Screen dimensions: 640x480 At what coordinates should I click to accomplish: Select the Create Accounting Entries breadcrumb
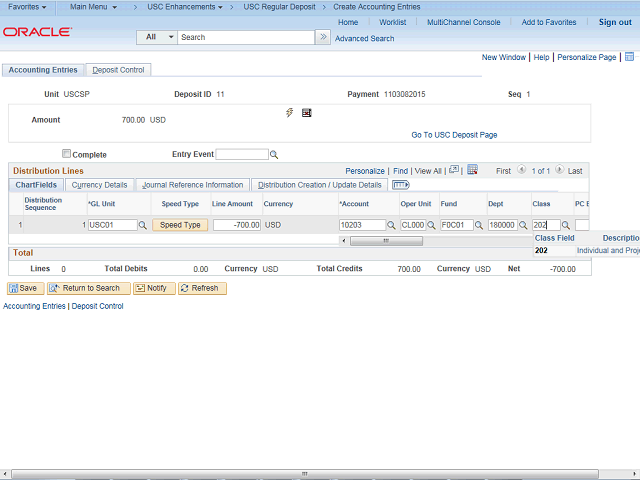click(x=376, y=7)
